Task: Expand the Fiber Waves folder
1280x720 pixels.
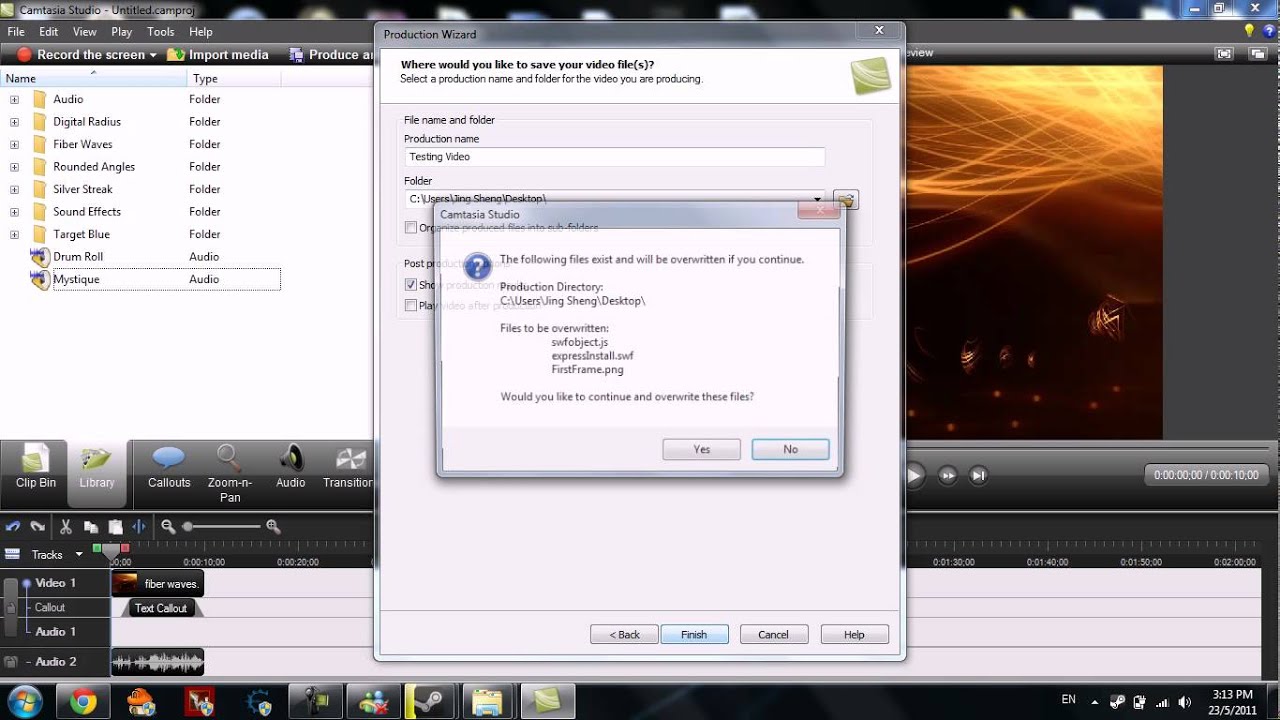Action: 14,144
